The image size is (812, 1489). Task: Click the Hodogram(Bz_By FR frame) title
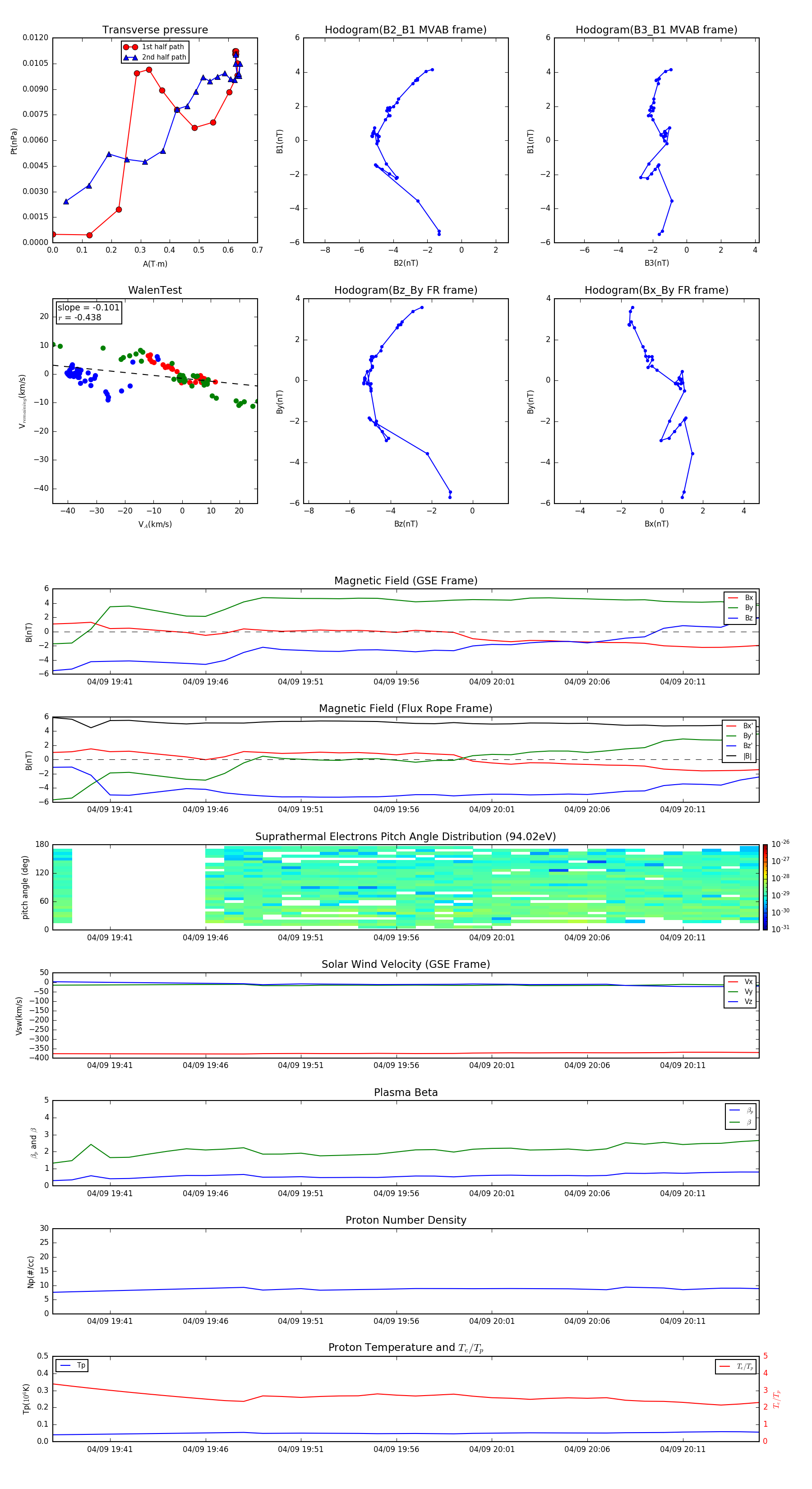[x=406, y=290]
